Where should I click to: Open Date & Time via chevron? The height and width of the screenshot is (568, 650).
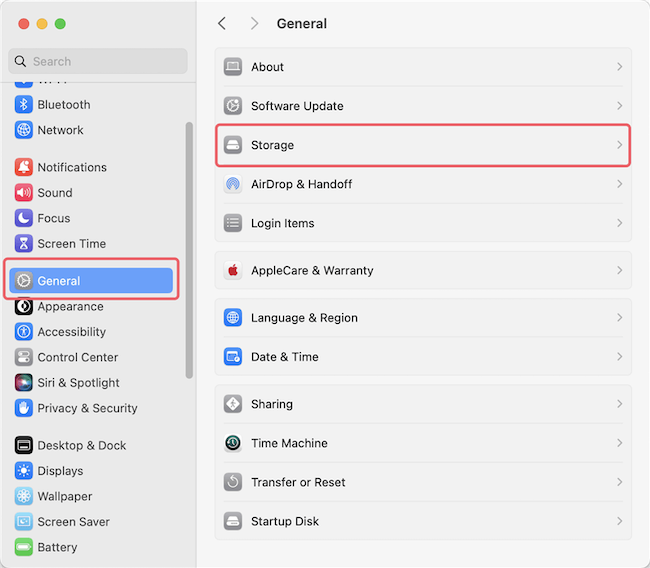tap(619, 357)
